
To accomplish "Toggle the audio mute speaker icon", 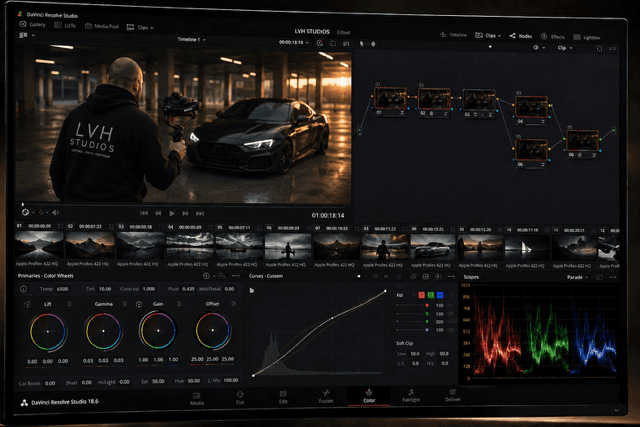I will pos(55,212).
